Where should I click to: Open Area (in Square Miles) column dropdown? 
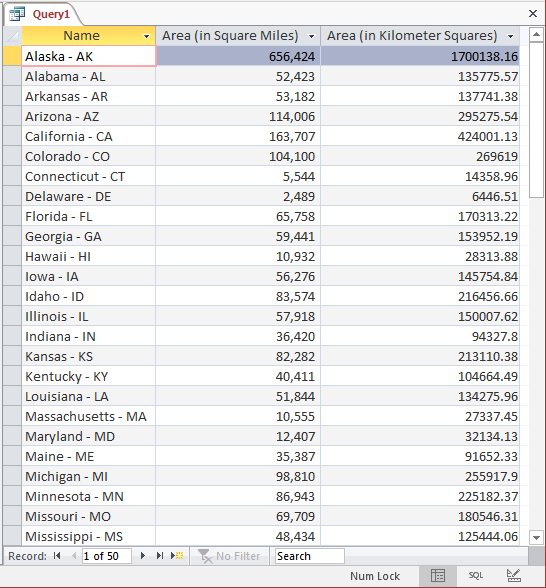point(311,36)
